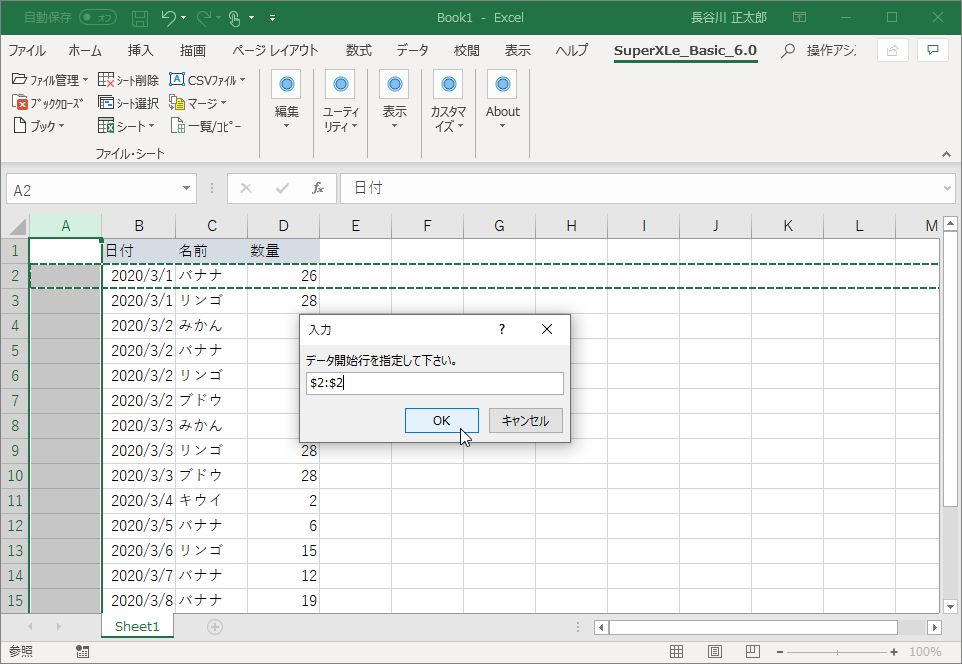This screenshot has width=962, height=664.
Task: Click the search magnifier (操作アシスト)
Action: (x=788, y=50)
